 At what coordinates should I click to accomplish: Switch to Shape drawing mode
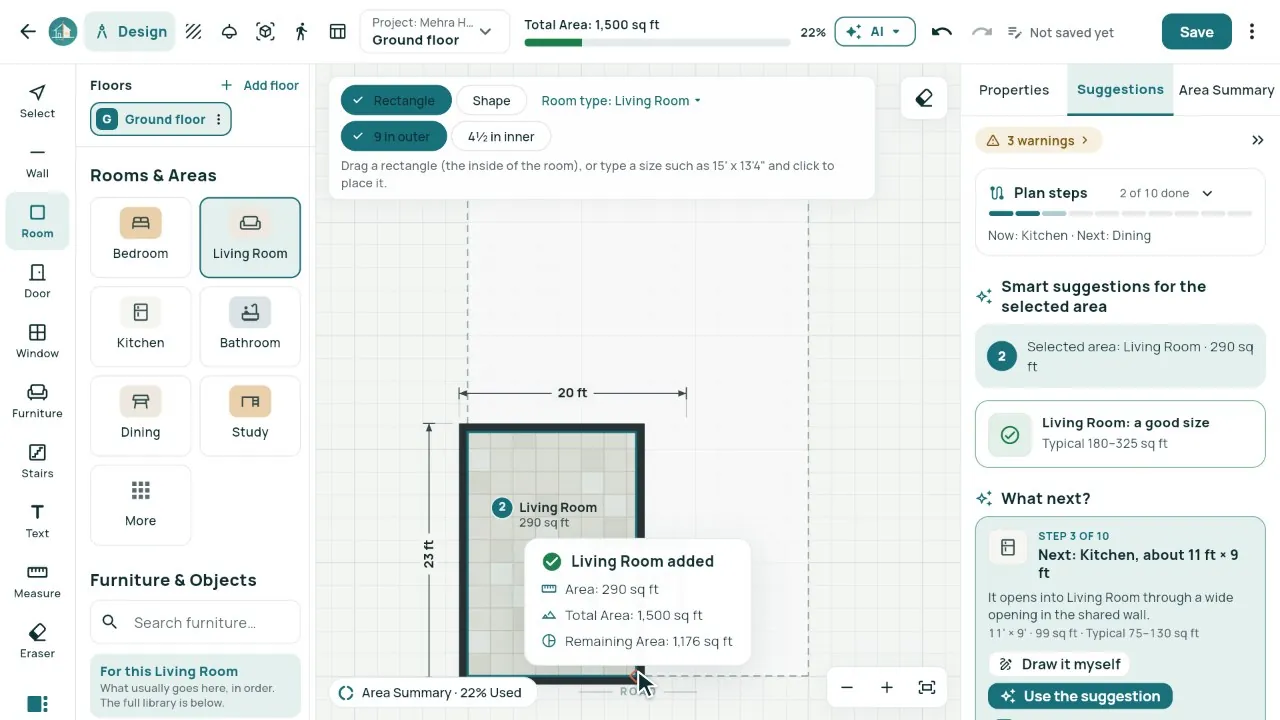(491, 100)
